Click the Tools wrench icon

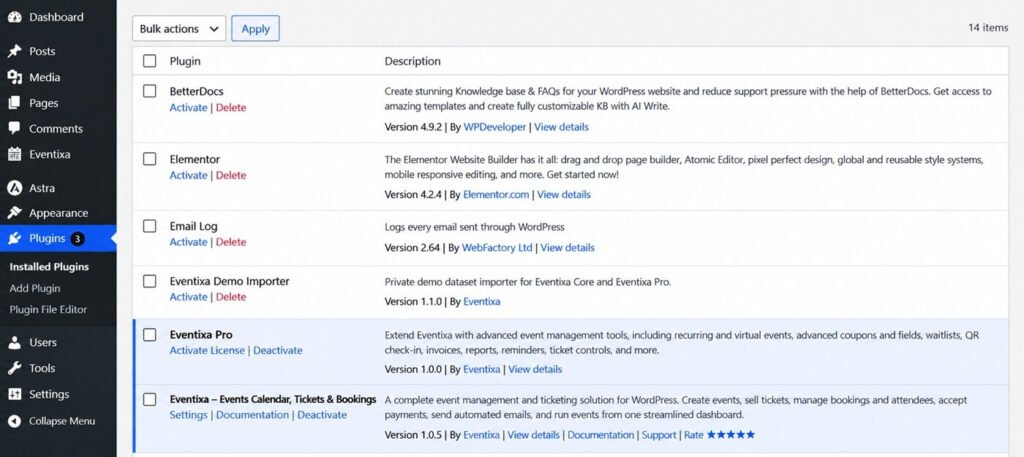point(14,368)
